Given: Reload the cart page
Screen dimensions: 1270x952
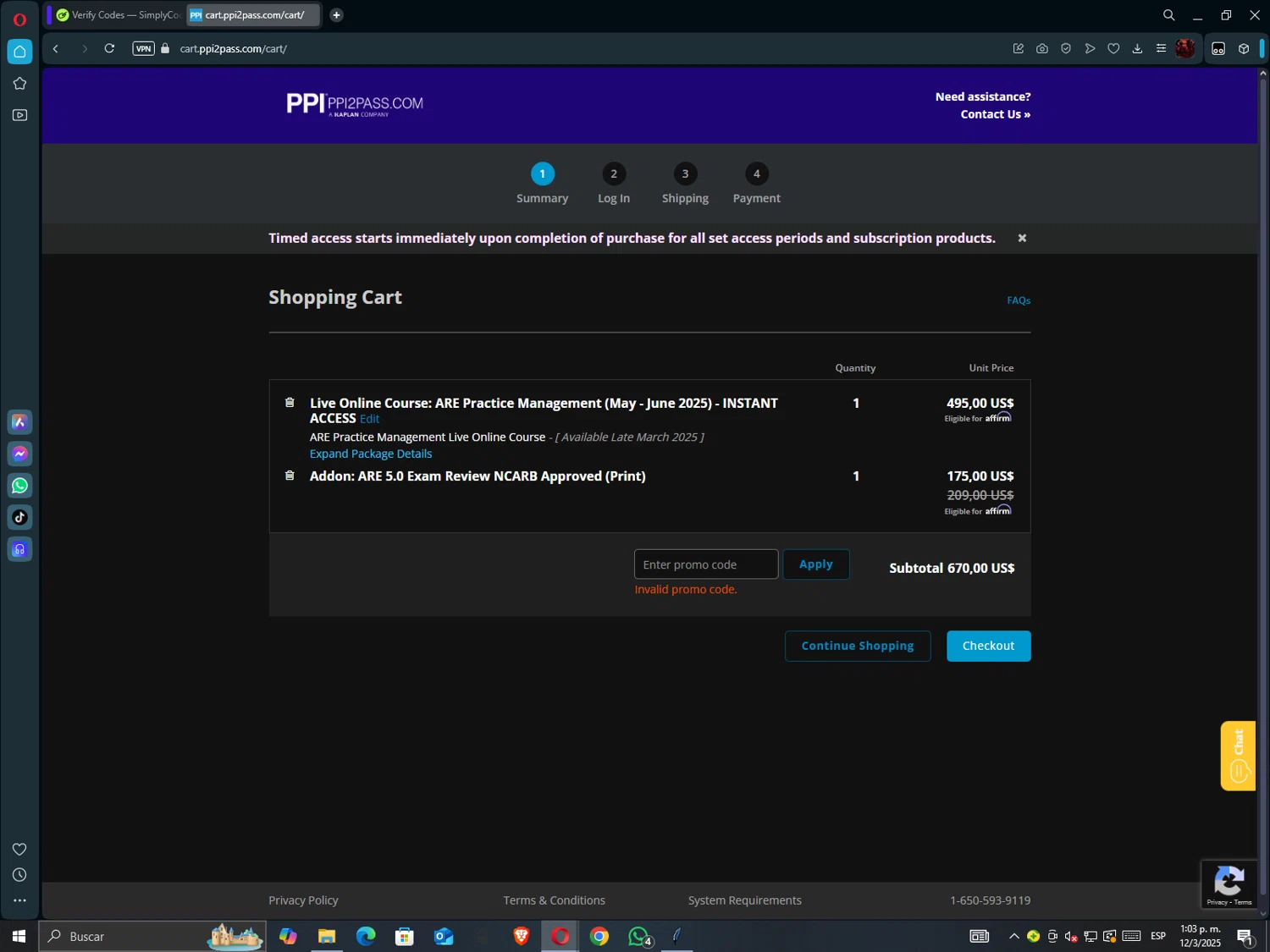Looking at the screenshot, I should click(109, 48).
